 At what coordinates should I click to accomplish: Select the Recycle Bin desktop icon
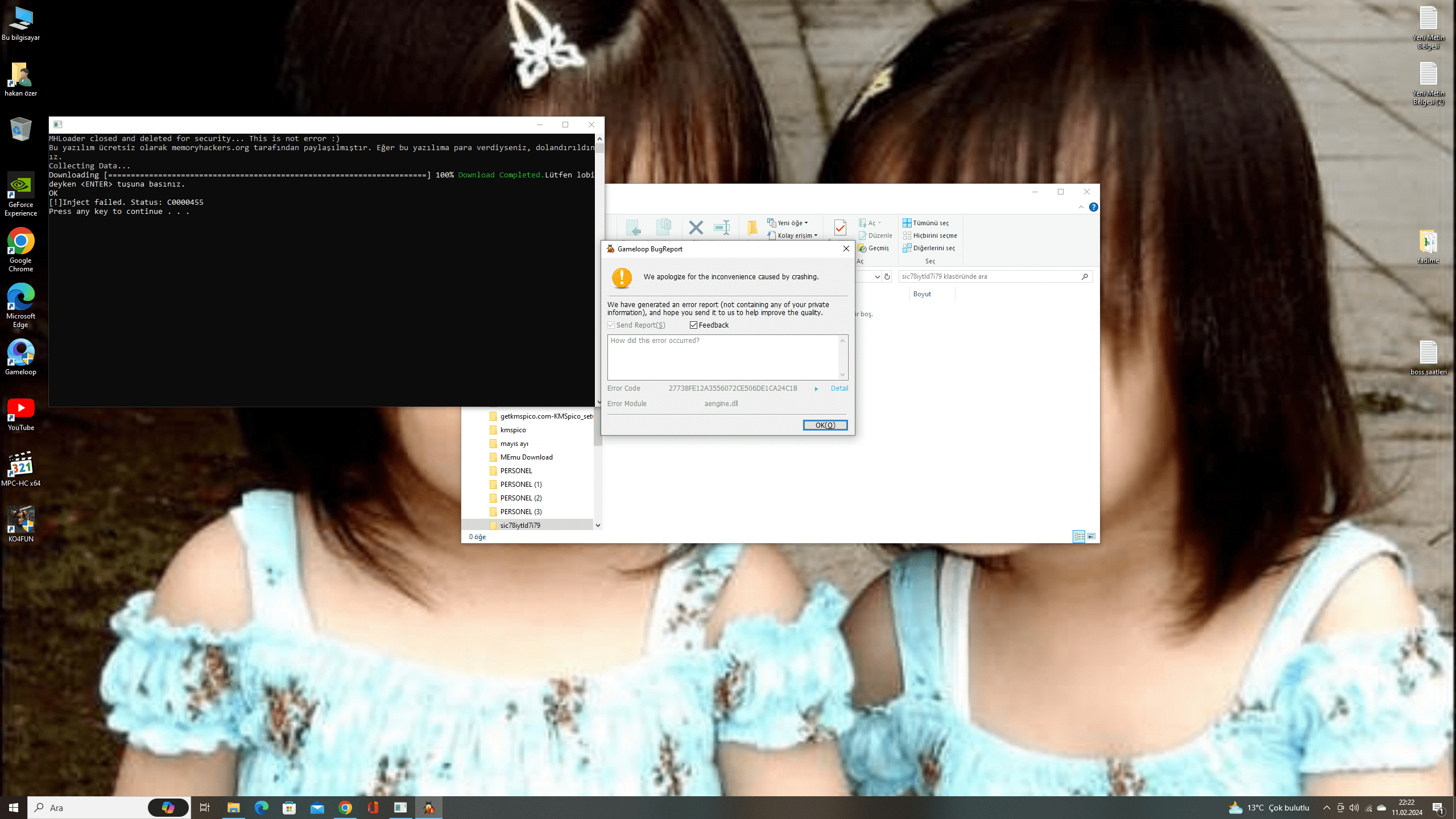[21, 129]
